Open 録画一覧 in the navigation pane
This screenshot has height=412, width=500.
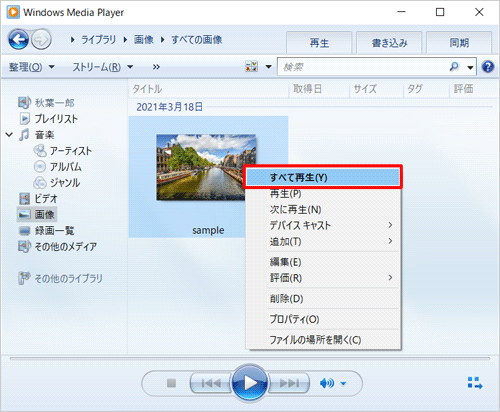[x=54, y=230]
